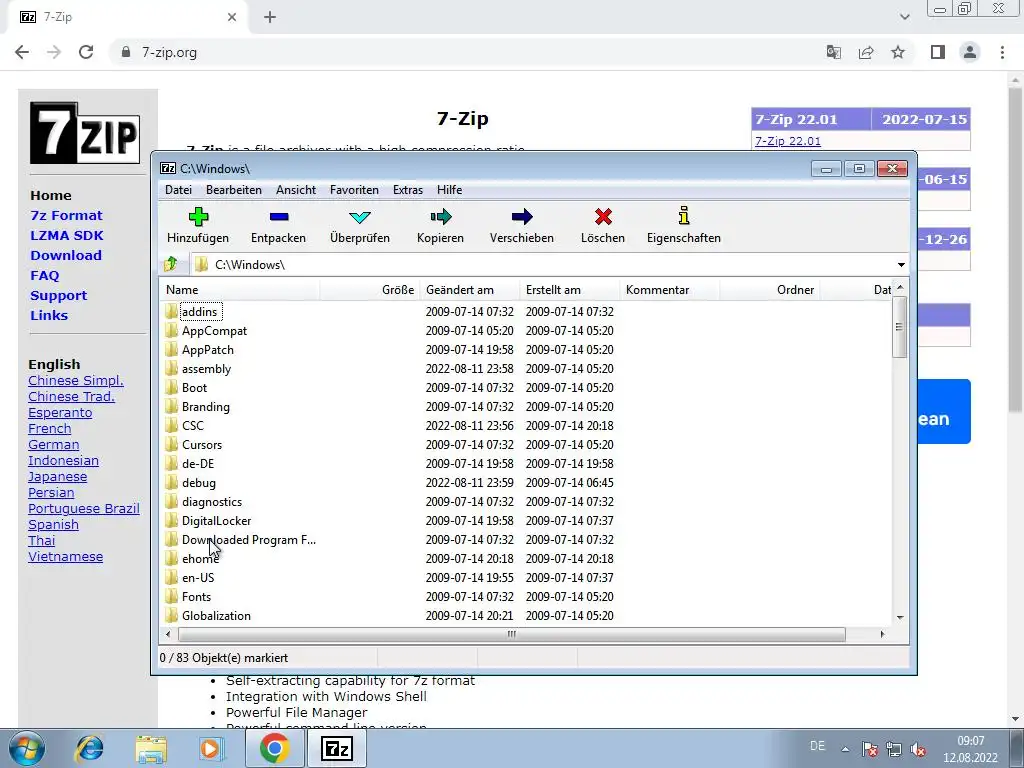Bookmark this page with star icon

[898, 52]
